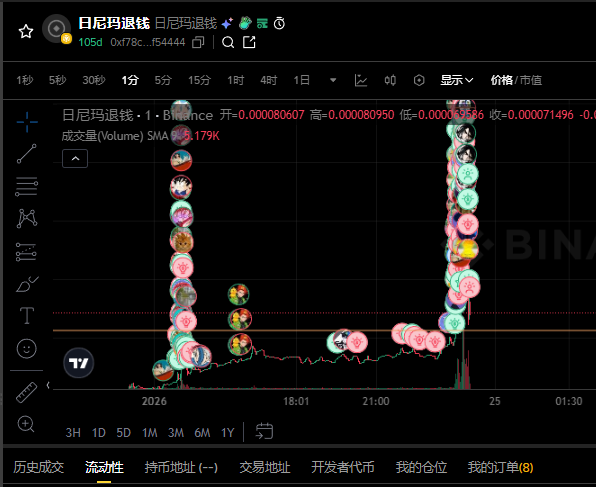Open the 流动性 tab
Viewport: 596px width, 487px height.
[104, 467]
